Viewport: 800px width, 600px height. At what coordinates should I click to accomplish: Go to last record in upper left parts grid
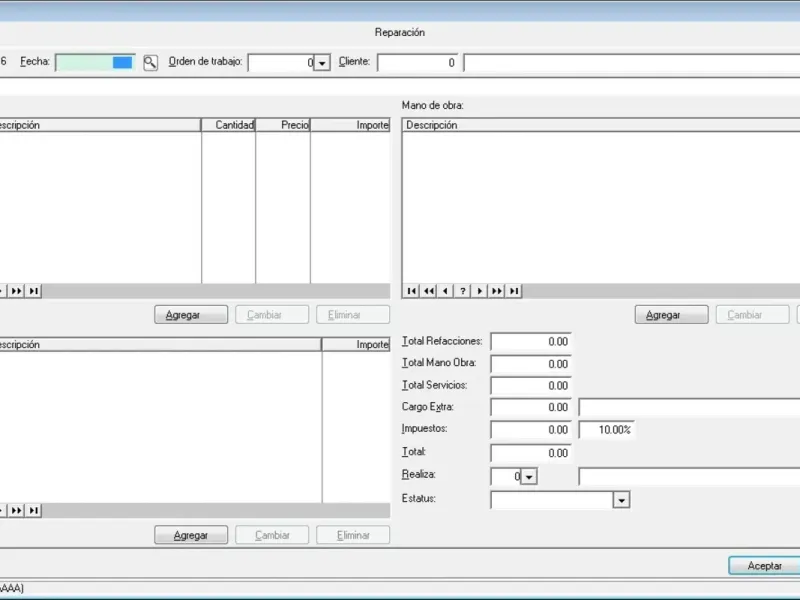(x=34, y=291)
